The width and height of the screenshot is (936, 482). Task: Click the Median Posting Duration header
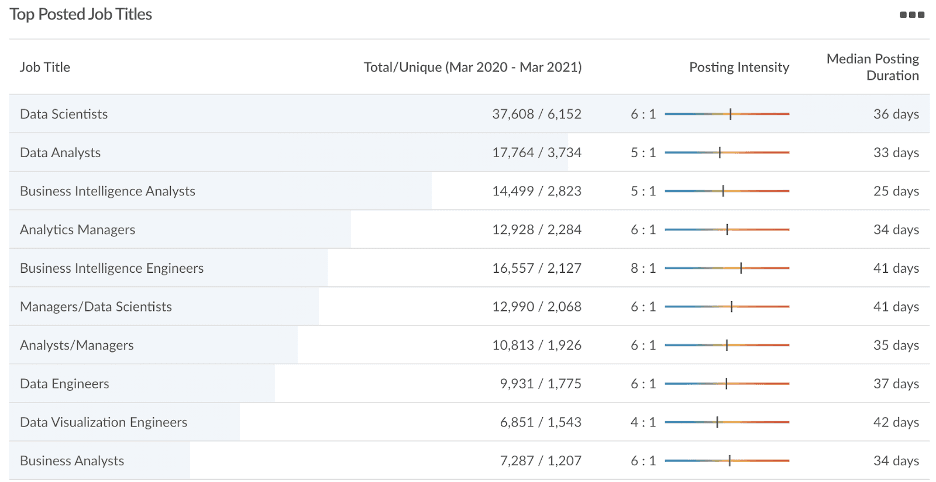(872, 67)
